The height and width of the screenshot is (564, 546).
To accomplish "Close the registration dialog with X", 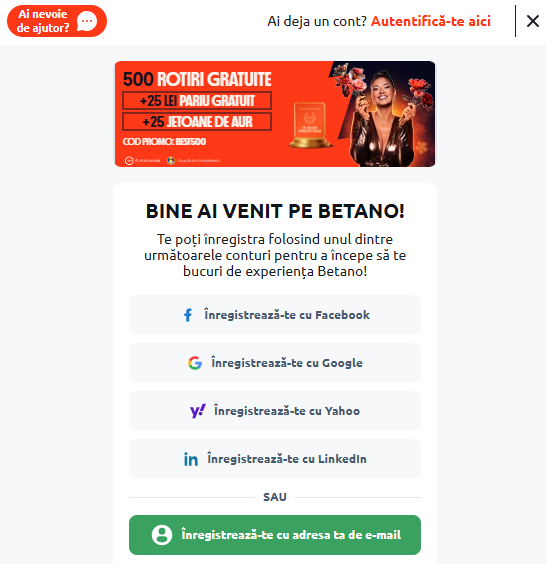I will (533, 21).
